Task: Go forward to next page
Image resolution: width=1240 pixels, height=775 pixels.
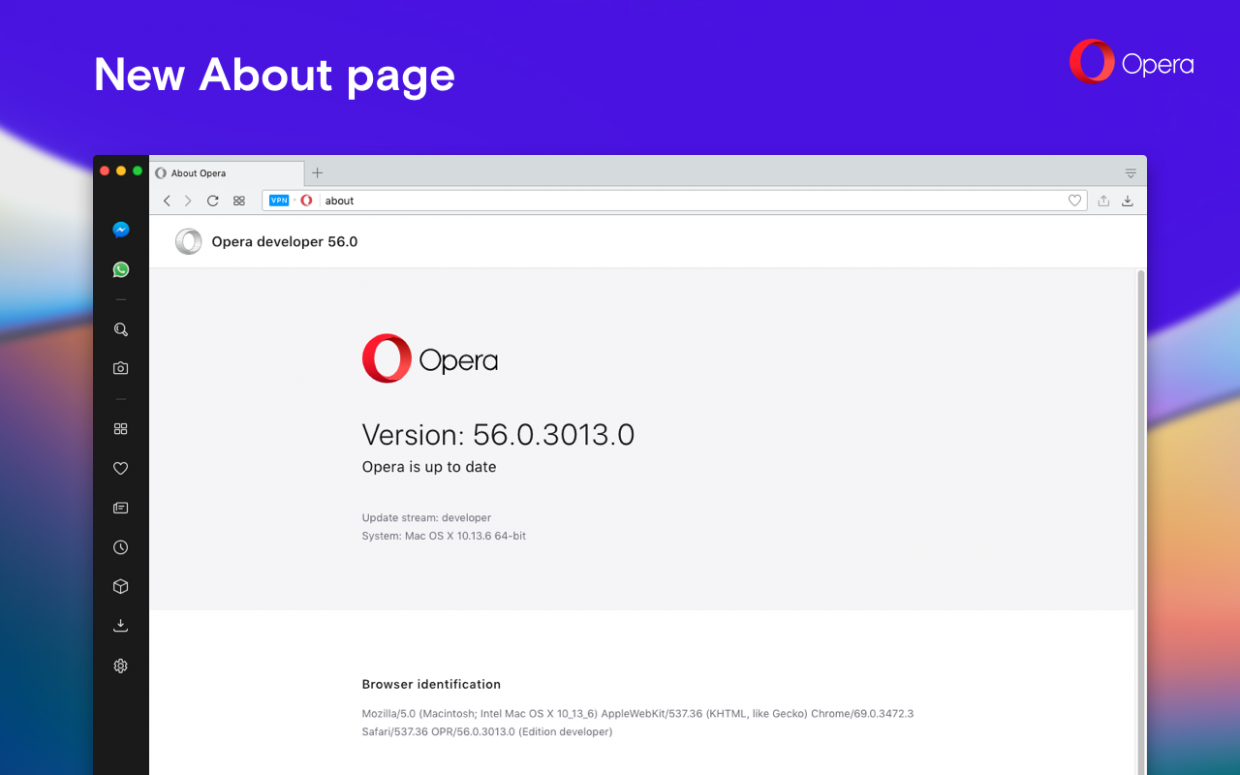Action: (188, 201)
